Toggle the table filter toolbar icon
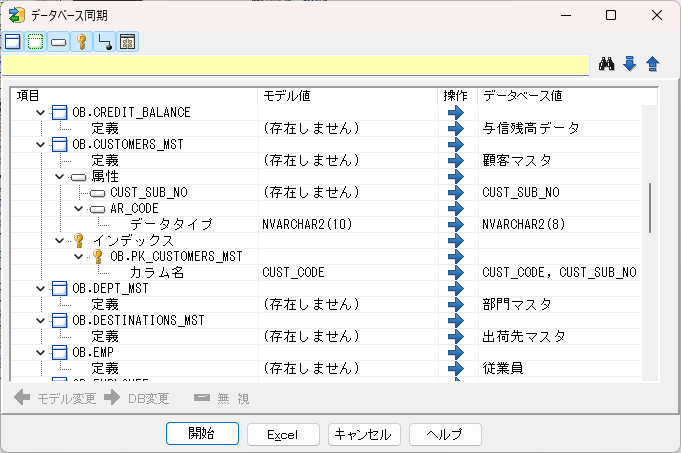The image size is (681, 453). 13,42
